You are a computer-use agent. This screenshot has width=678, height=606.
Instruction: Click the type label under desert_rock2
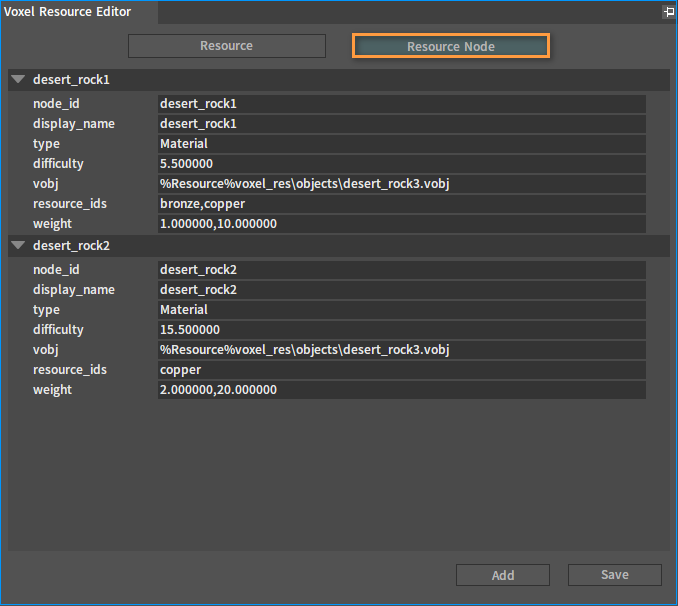46,310
